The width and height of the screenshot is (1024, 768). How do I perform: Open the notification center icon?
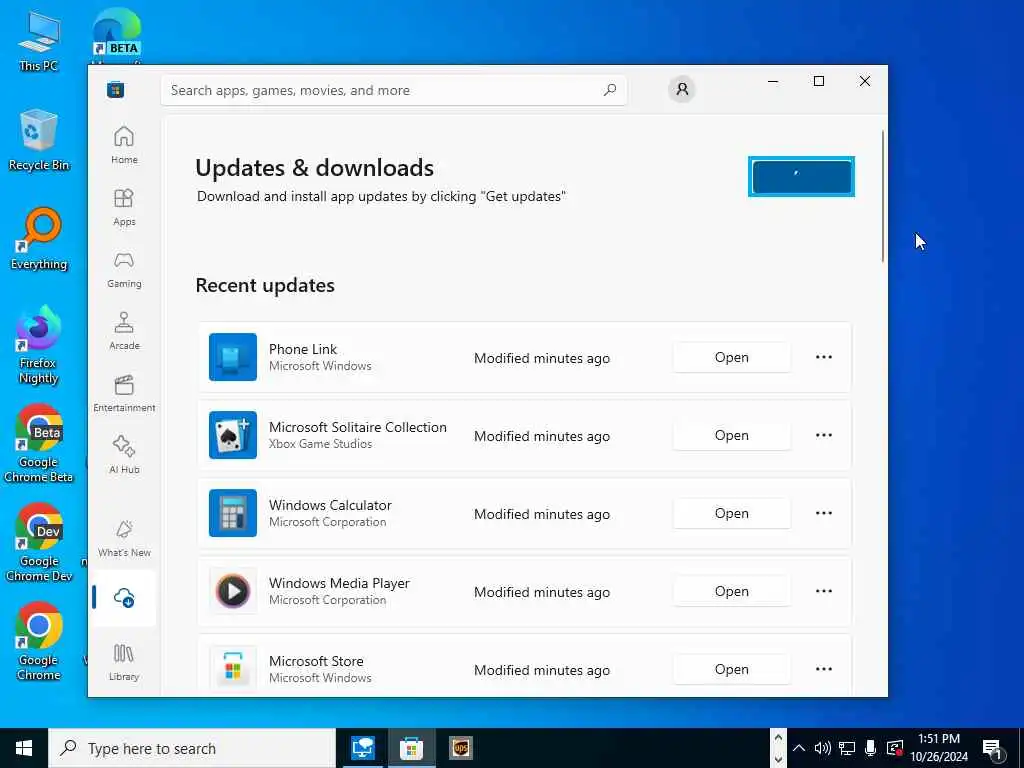point(993,748)
